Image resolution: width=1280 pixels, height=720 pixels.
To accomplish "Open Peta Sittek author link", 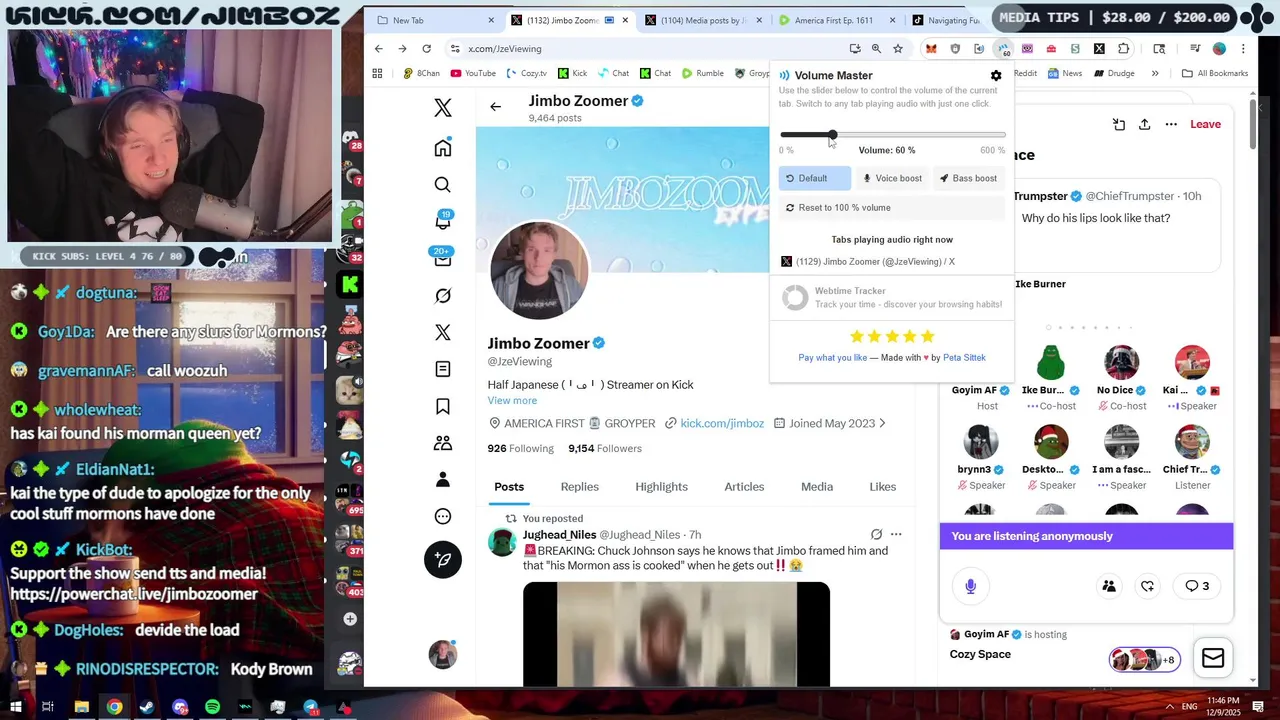I will [x=964, y=357].
